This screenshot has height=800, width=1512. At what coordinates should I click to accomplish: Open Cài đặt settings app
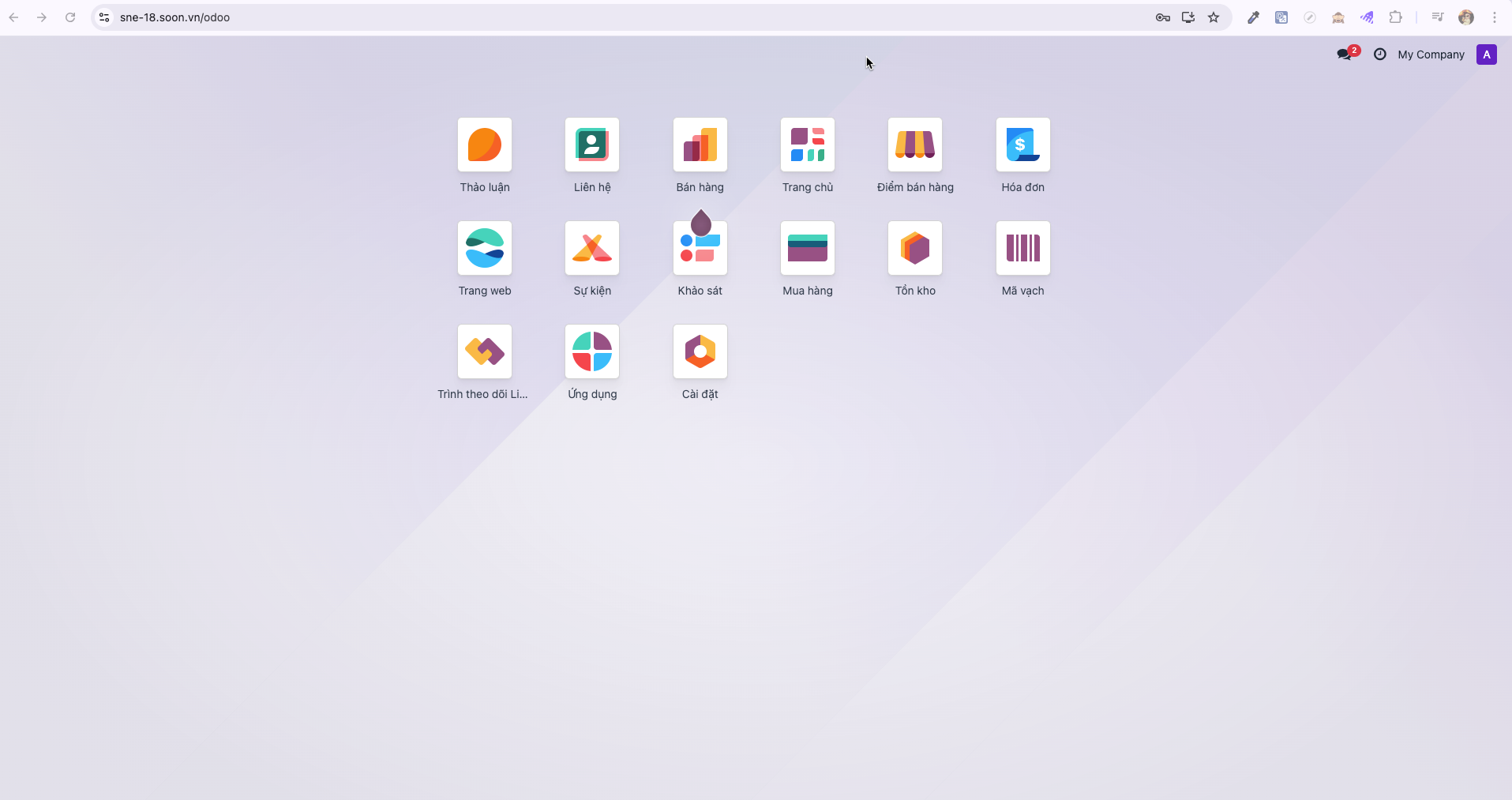(700, 351)
